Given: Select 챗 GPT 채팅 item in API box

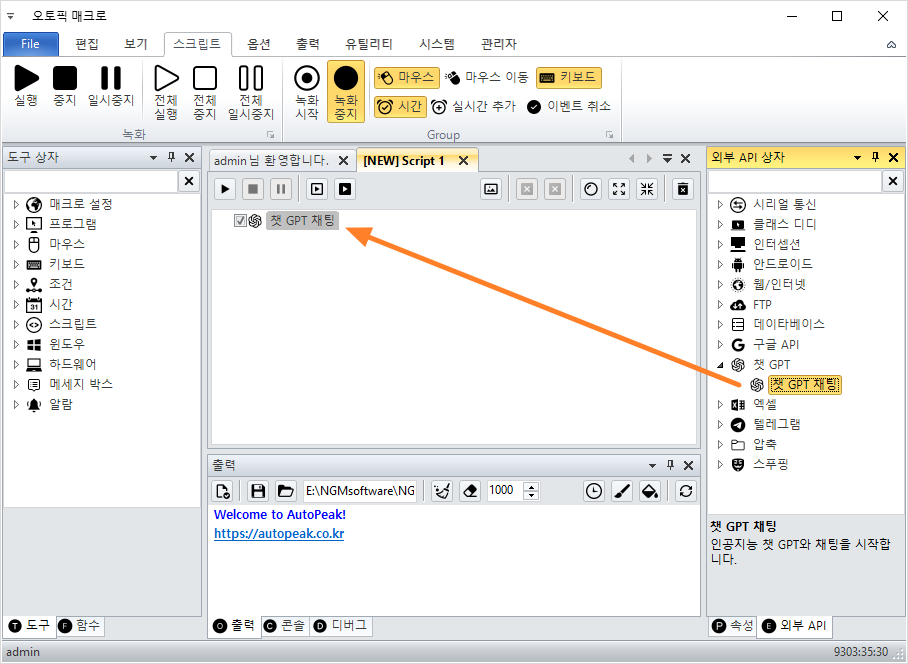Looking at the screenshot, I should [805, 384].
